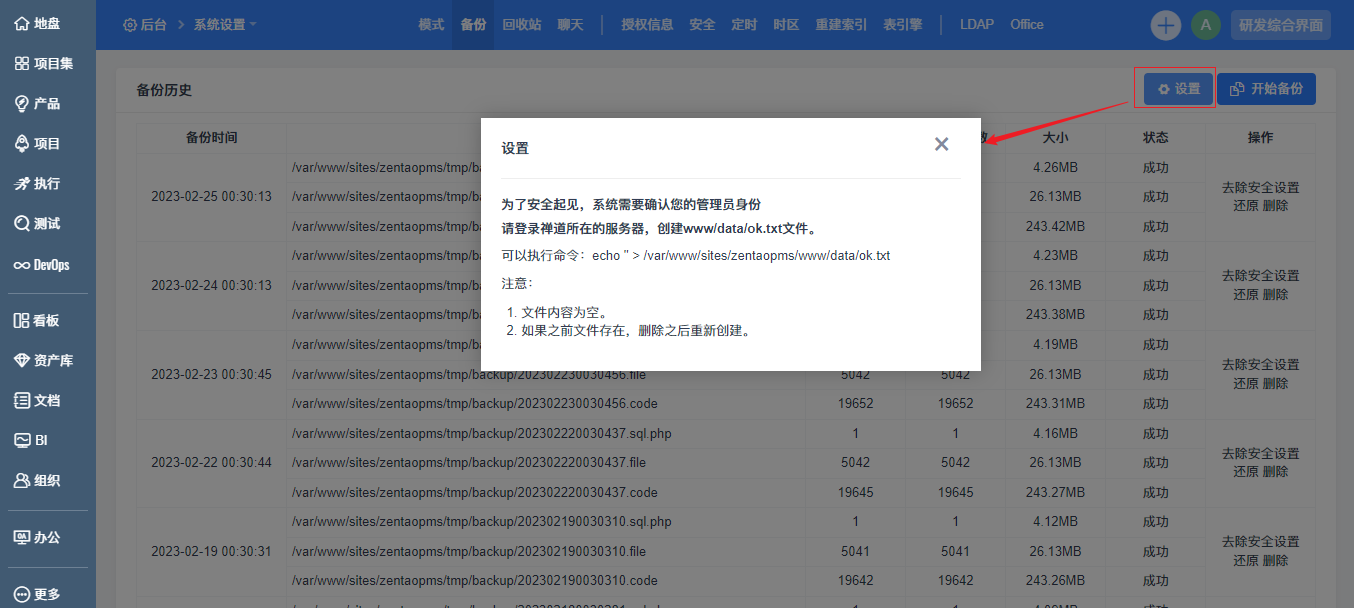Open 资产库 asset library diamond icon
Viewport: 1354px width, 608px height.
pyautogui.click(x=22, y=361)
